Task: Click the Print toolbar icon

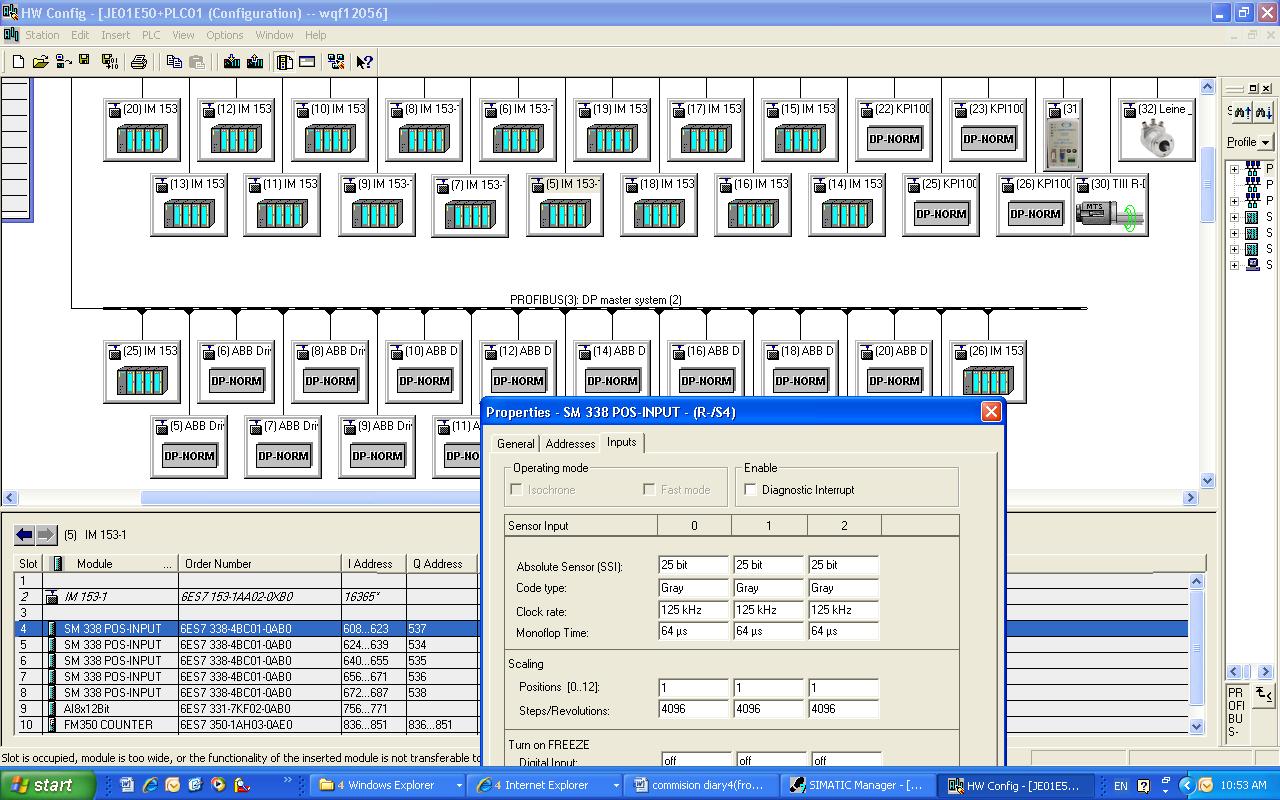Action: pos(139,62)
